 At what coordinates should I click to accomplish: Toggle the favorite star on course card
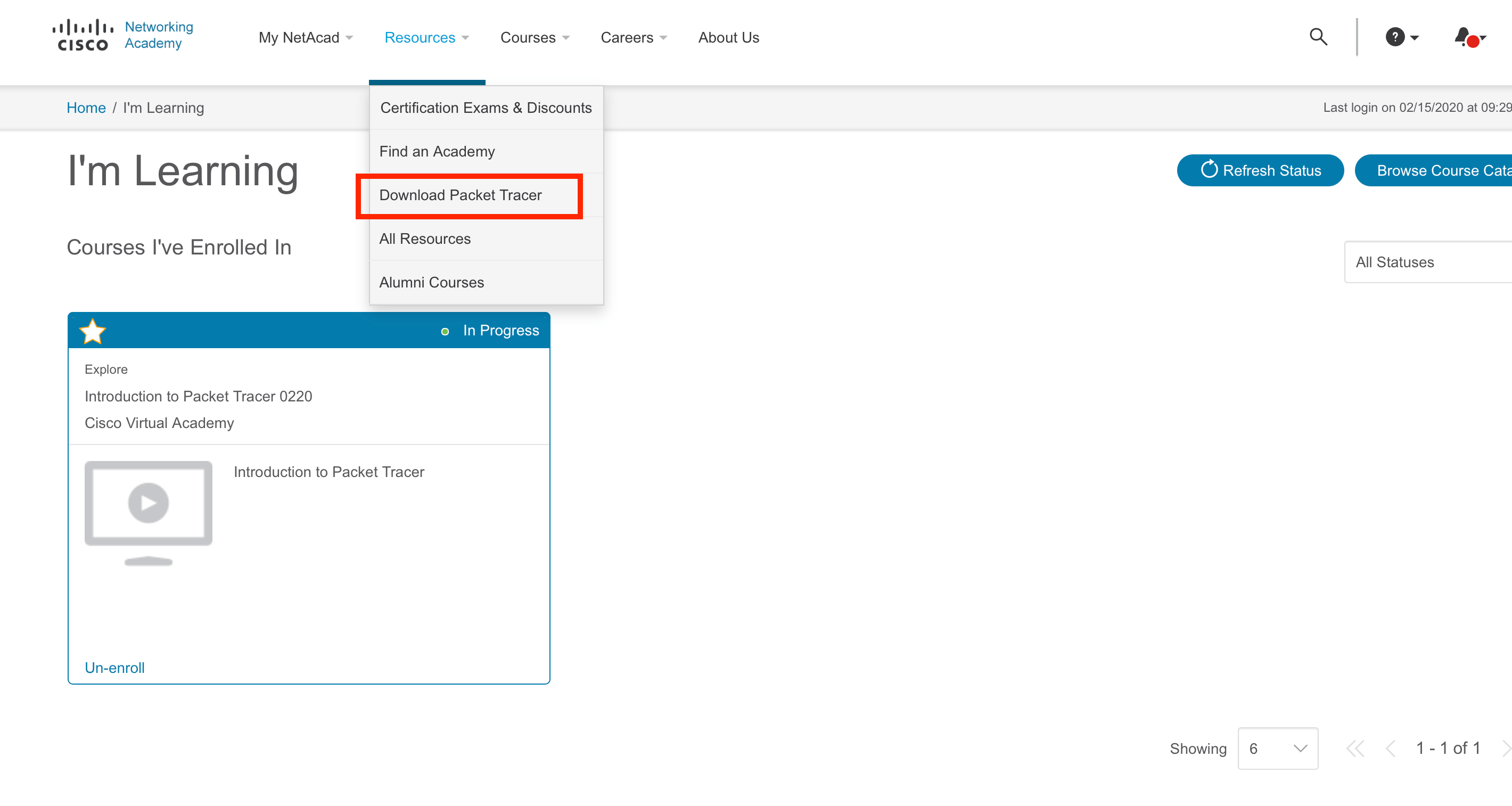93,331
